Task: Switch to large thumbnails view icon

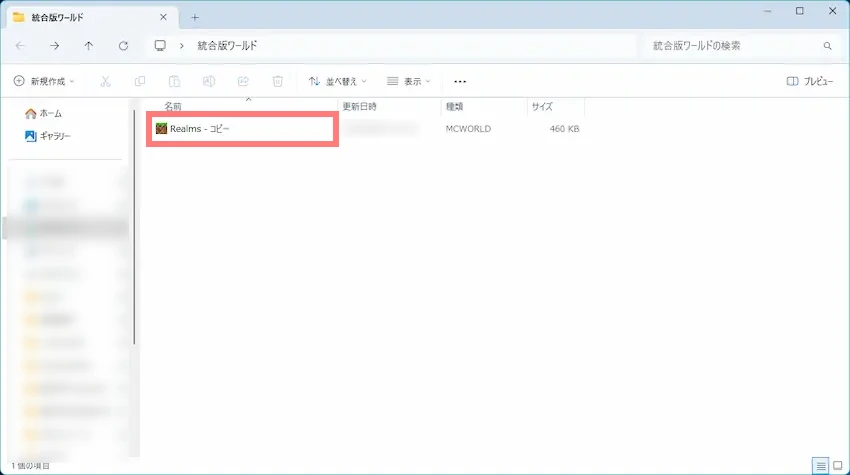Action: (837, 466)
